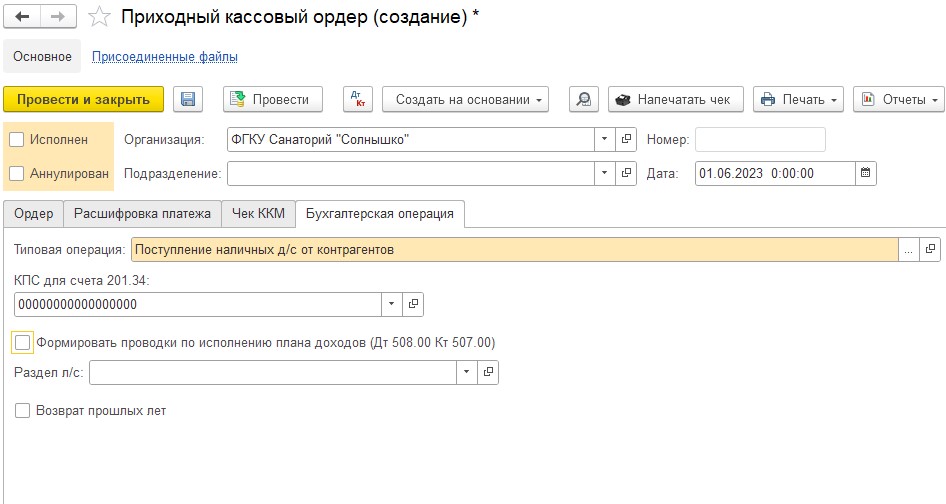The width and height of the screenshot is (946, 504).
Task: Choose Типовая операция with the ellipsis button
Action: click(909, 249)
